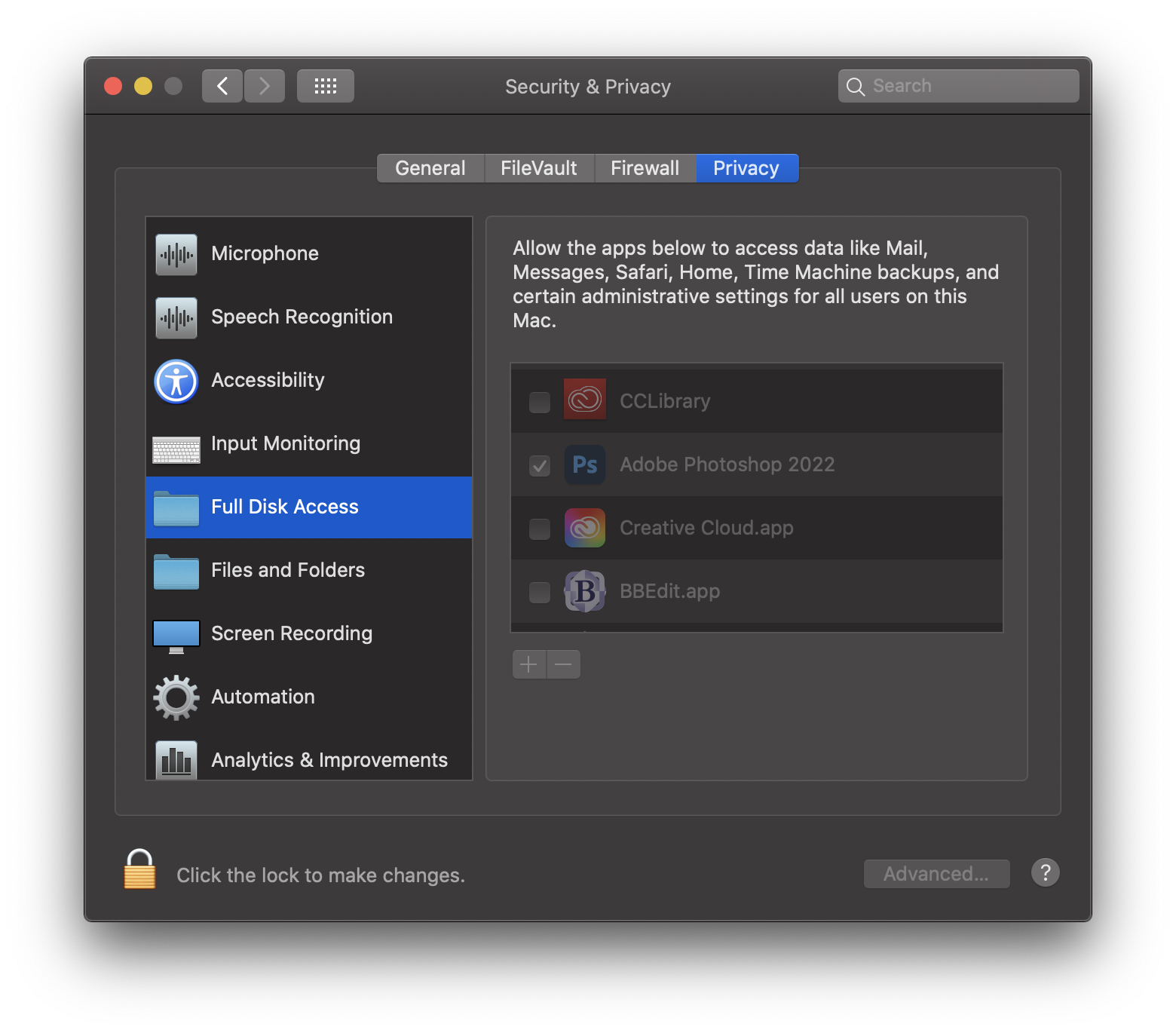Screen dimensions: 1176x1033
Task: Click the Screen Recording monitor icon
Action: (x=175, y=634)
